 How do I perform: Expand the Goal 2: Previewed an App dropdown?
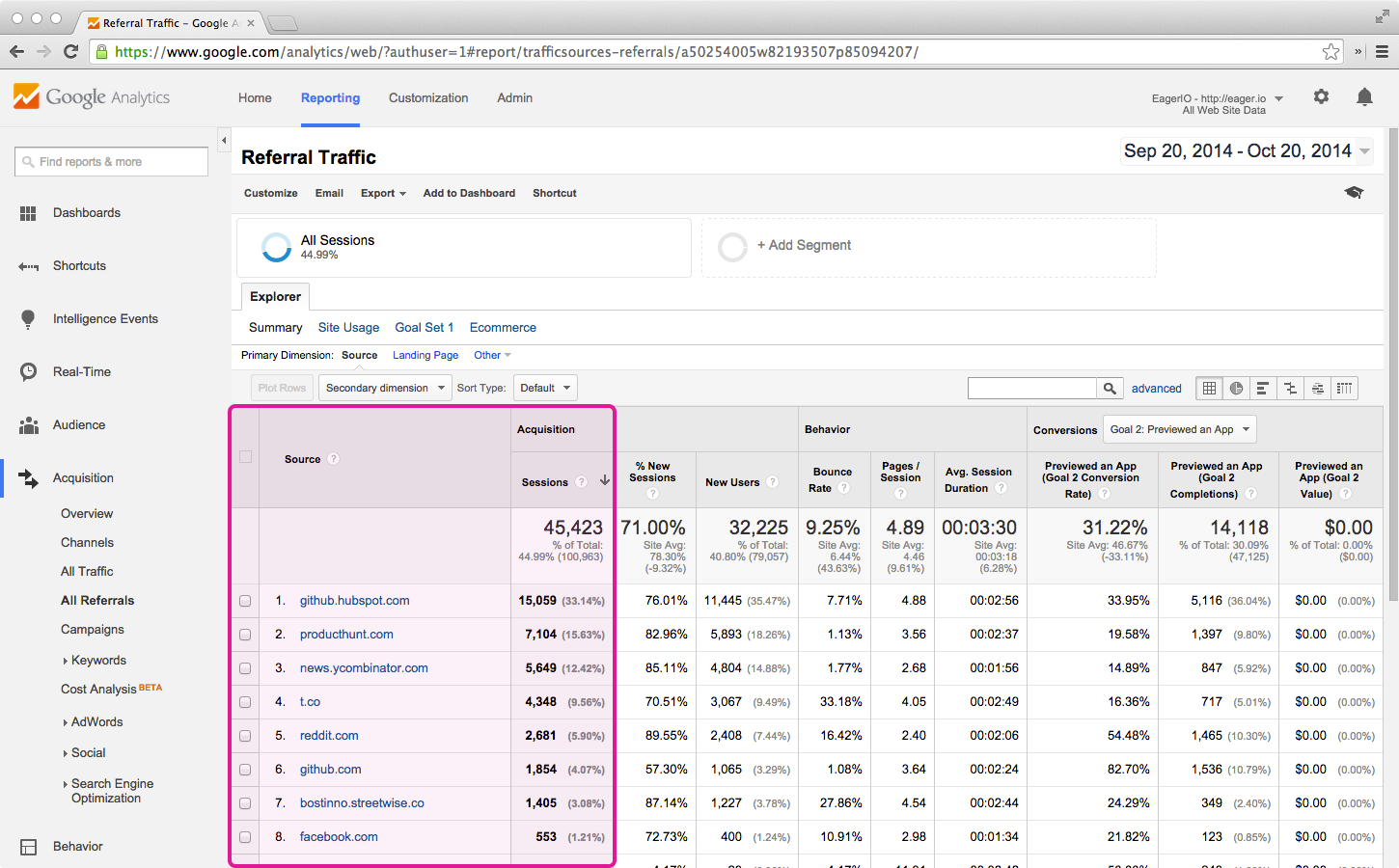[x=1179, y=429]
